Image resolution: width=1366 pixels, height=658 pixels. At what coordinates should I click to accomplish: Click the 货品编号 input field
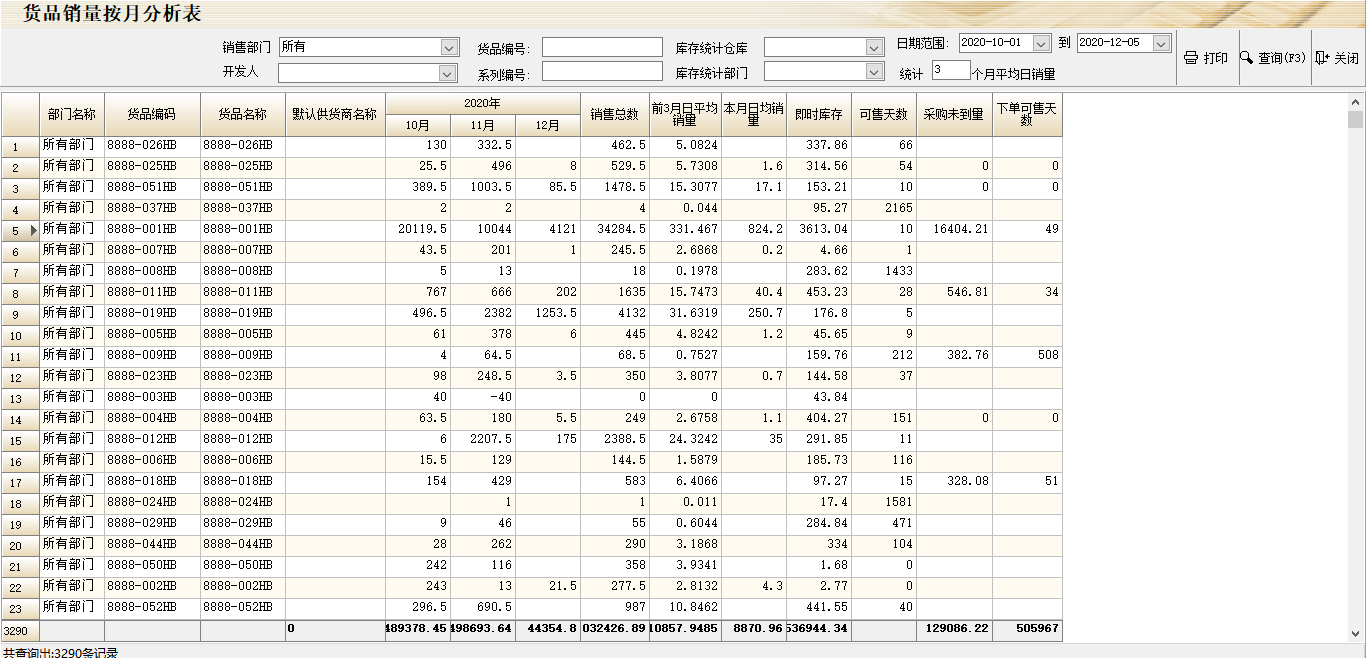coord(602,47)
